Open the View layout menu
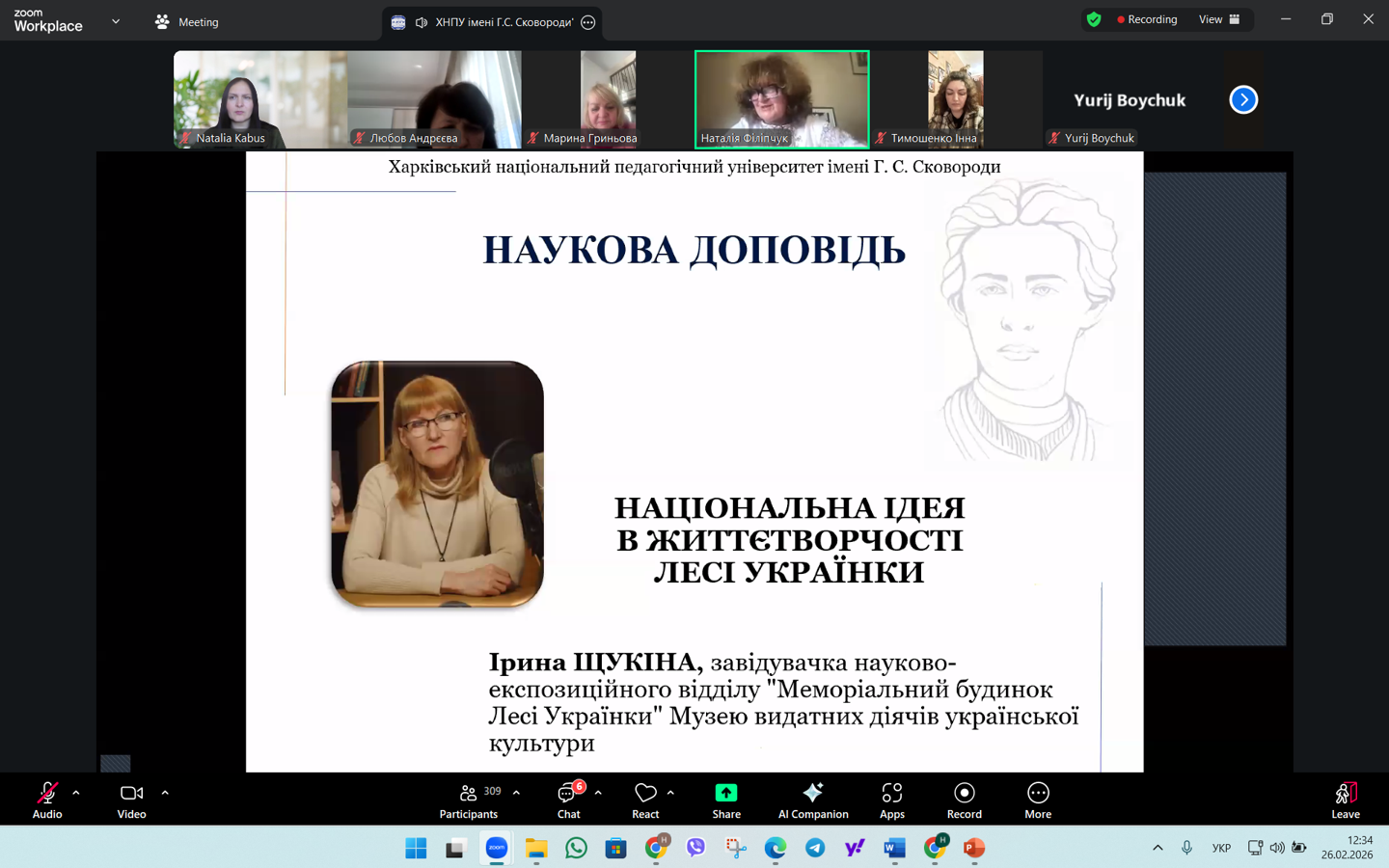 [1218, 19]
